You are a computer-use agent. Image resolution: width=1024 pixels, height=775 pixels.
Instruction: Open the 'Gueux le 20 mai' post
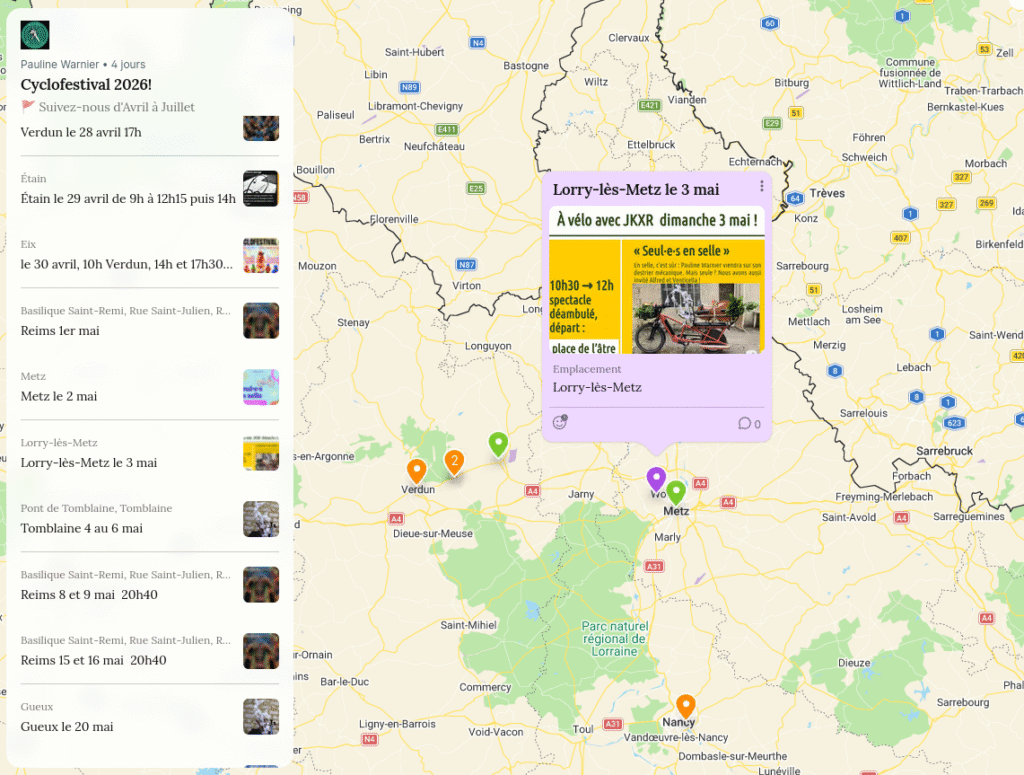[x=67, y=726]
